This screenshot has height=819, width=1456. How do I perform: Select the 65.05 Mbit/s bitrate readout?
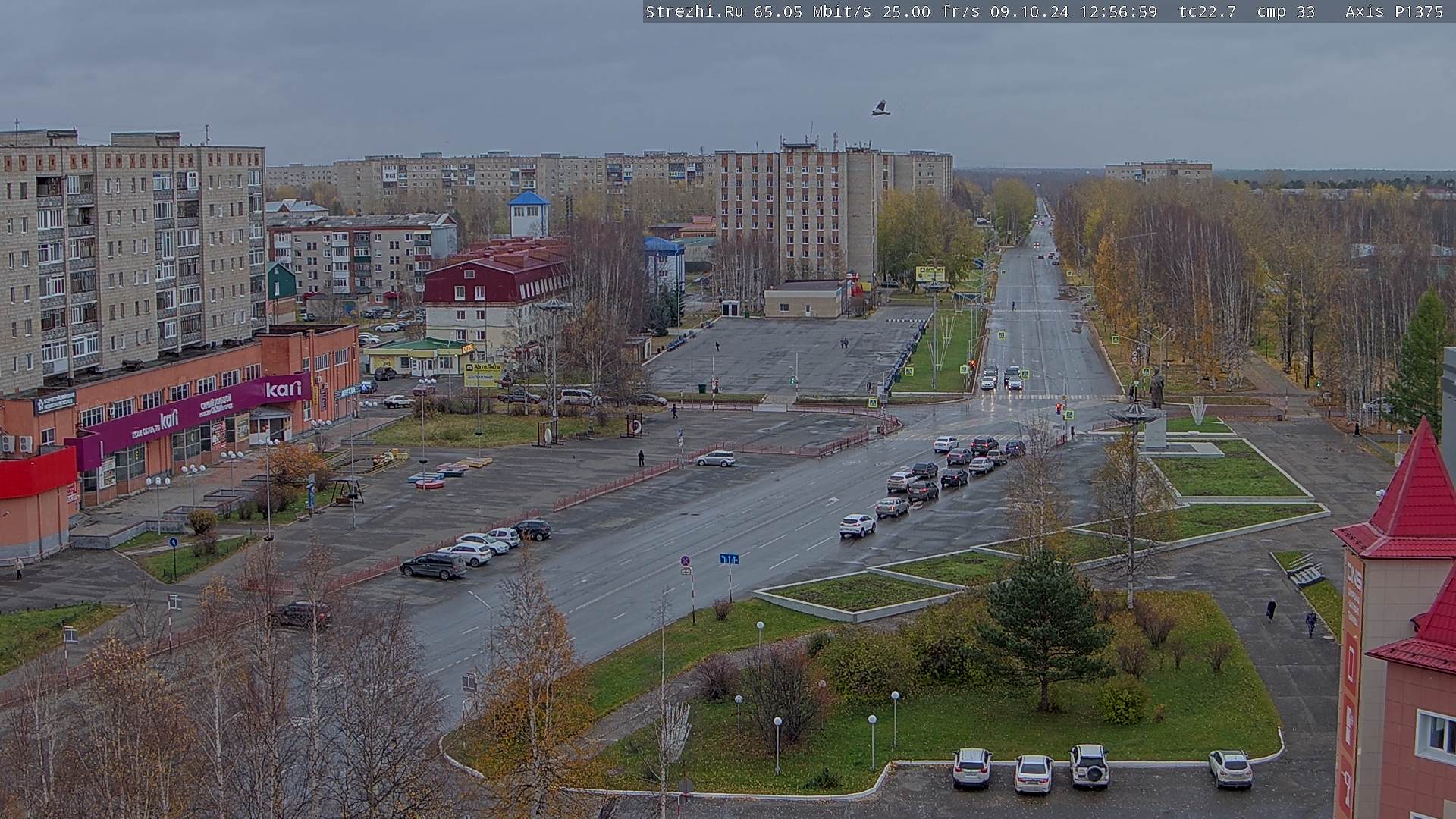pos(815,11)
